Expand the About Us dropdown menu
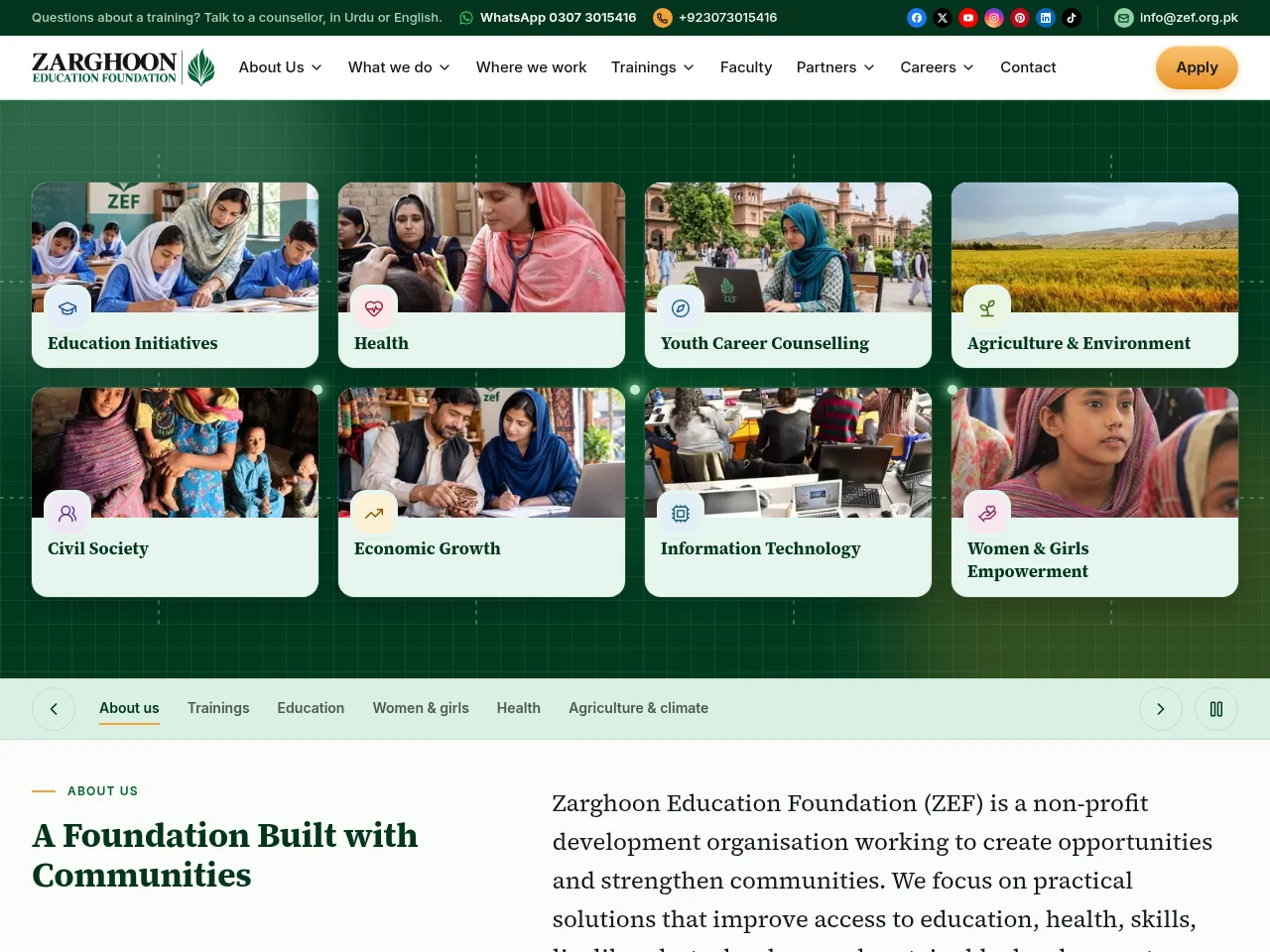1270x952 pixels. point(281,67)
